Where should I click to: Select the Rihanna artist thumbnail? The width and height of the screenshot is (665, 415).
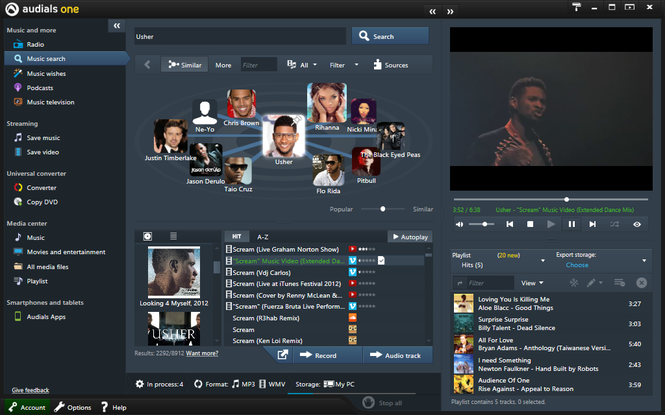coord(327,103)
